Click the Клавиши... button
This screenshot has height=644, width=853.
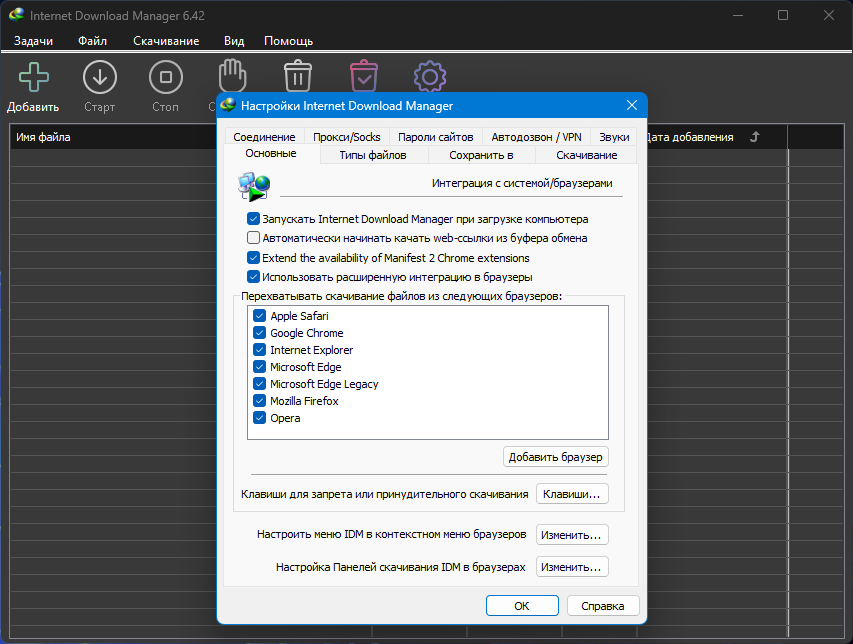pyautogui.click(x=572, y=494)
